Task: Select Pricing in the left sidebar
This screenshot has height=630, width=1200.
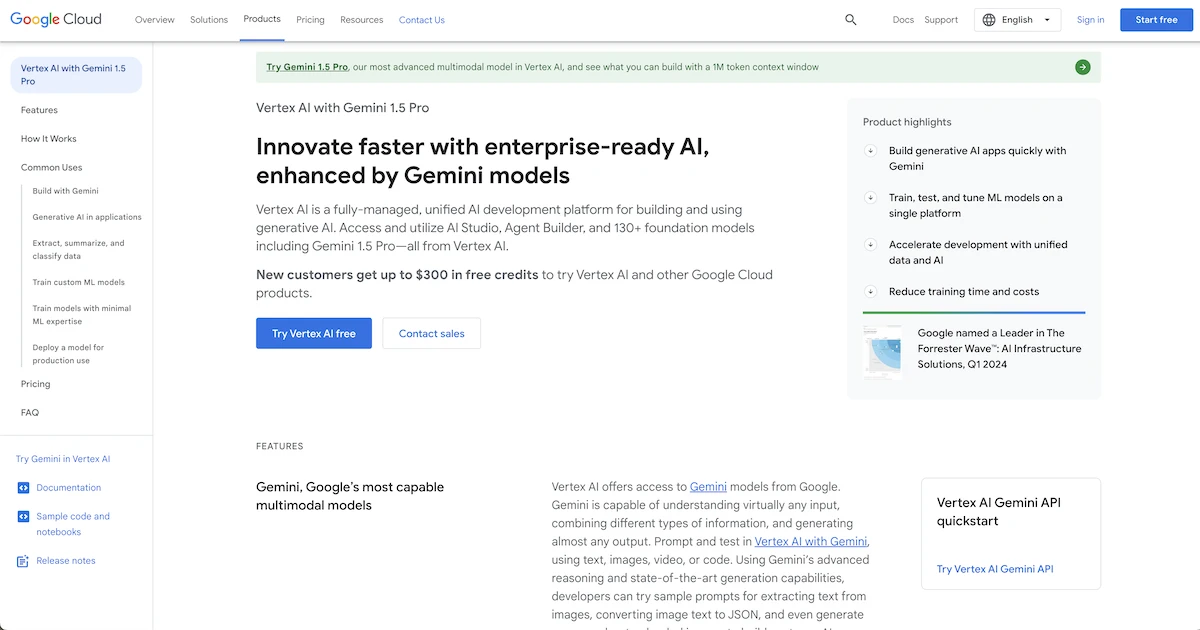Action: click(x=35, y=384)
